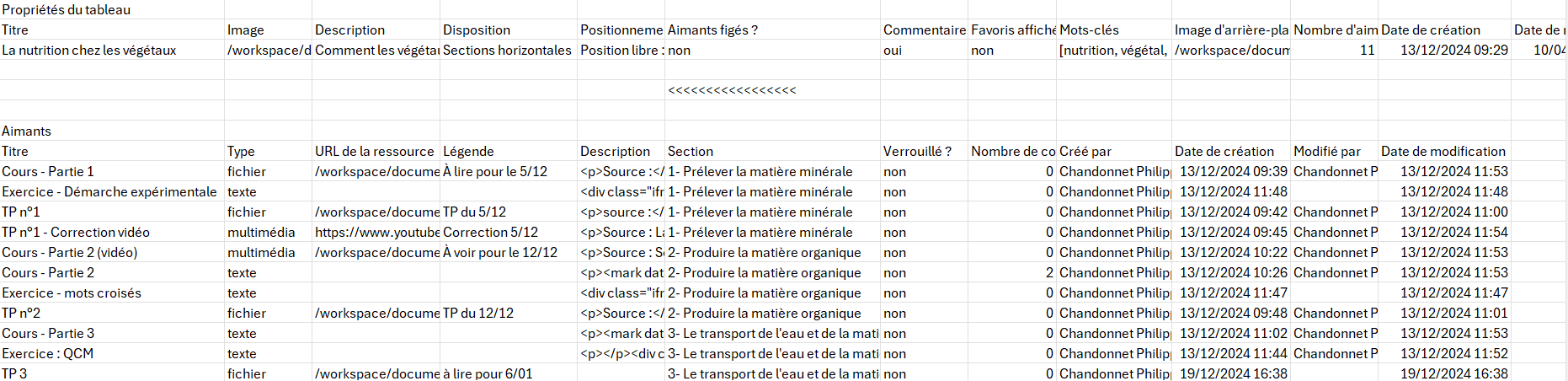Viewport: 1568px width, 381px height.
Task: Click the "Exercice : QCM" title cell
Action: point(48,354)
